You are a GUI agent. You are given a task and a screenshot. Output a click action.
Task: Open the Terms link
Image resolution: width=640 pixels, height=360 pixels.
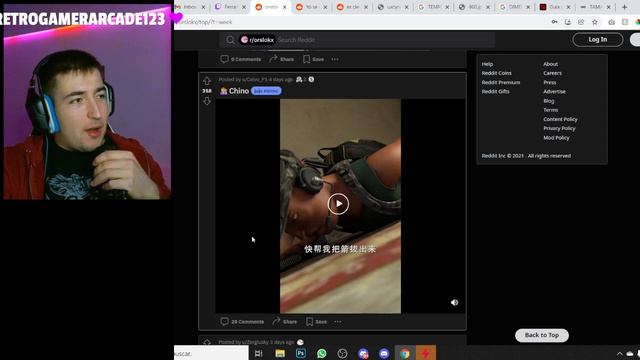[x=551, y=110]
